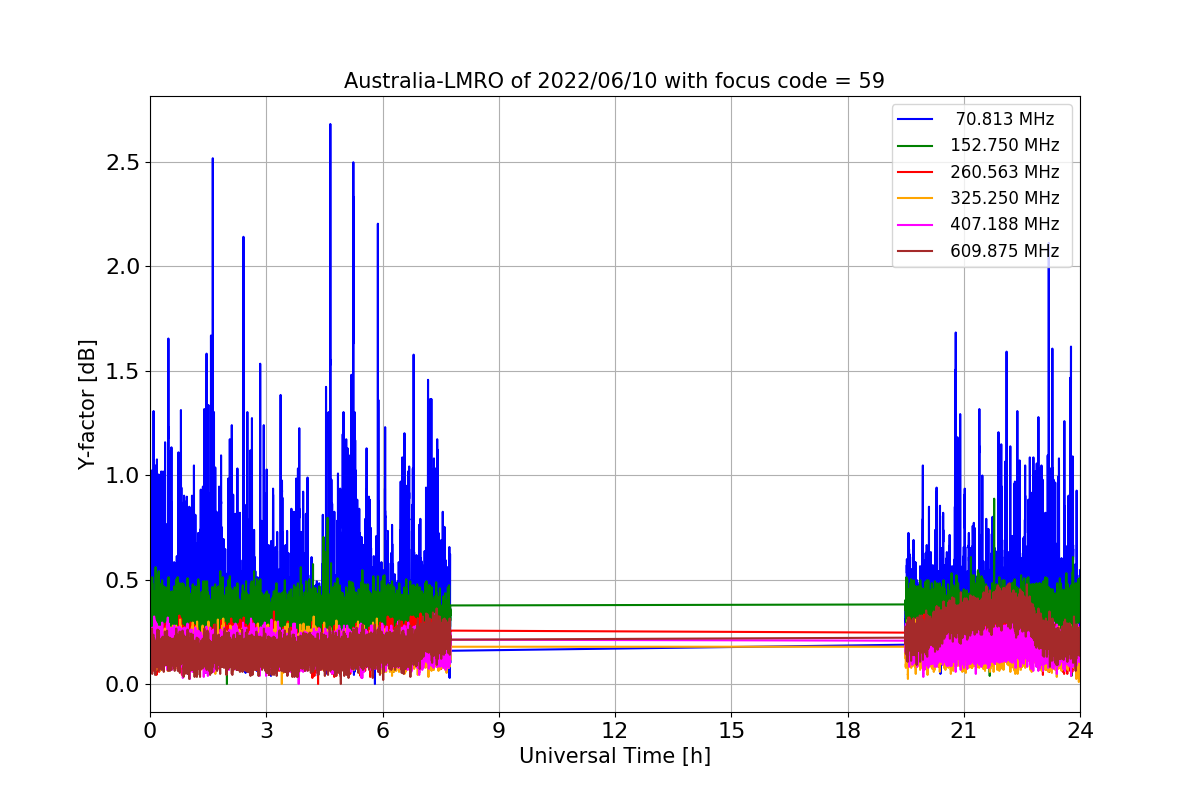Select the 609.875 MHz legend label

pos(1005,251)
